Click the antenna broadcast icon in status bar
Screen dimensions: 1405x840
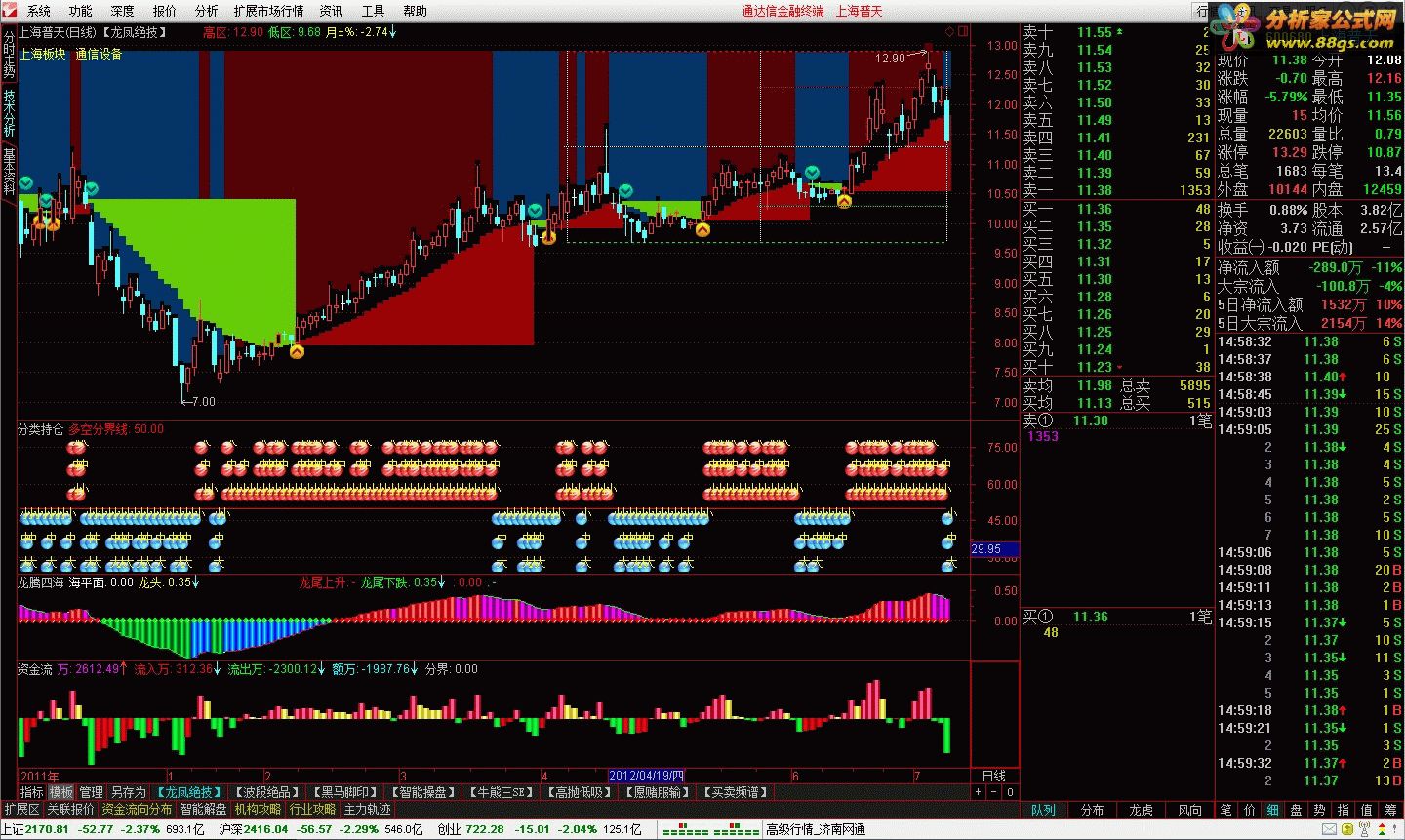1364,829
